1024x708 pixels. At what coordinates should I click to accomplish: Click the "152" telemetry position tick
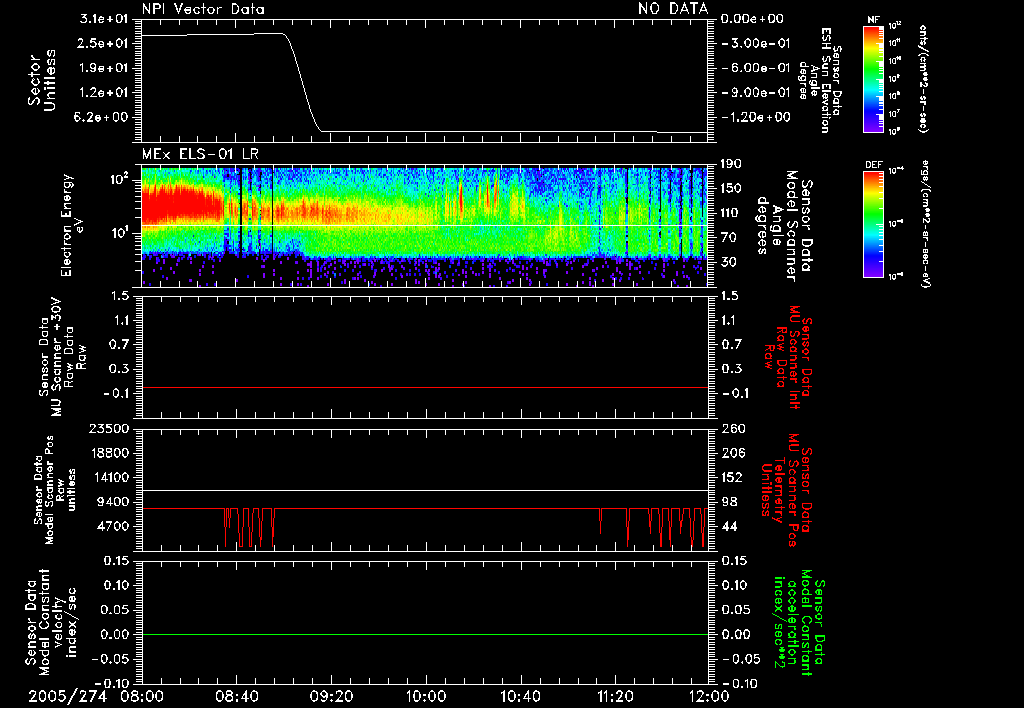coord(732,478)
